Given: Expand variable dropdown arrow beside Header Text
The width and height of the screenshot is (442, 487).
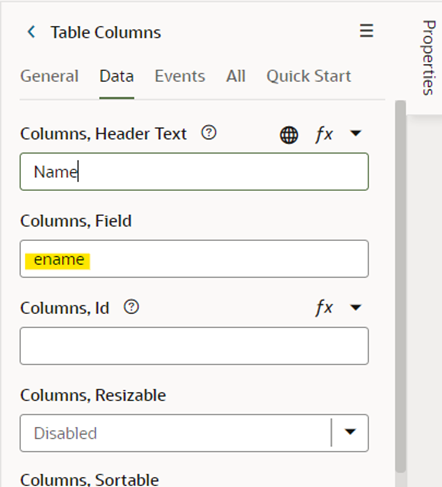Looking at the screenshot, I should (356, 133).
